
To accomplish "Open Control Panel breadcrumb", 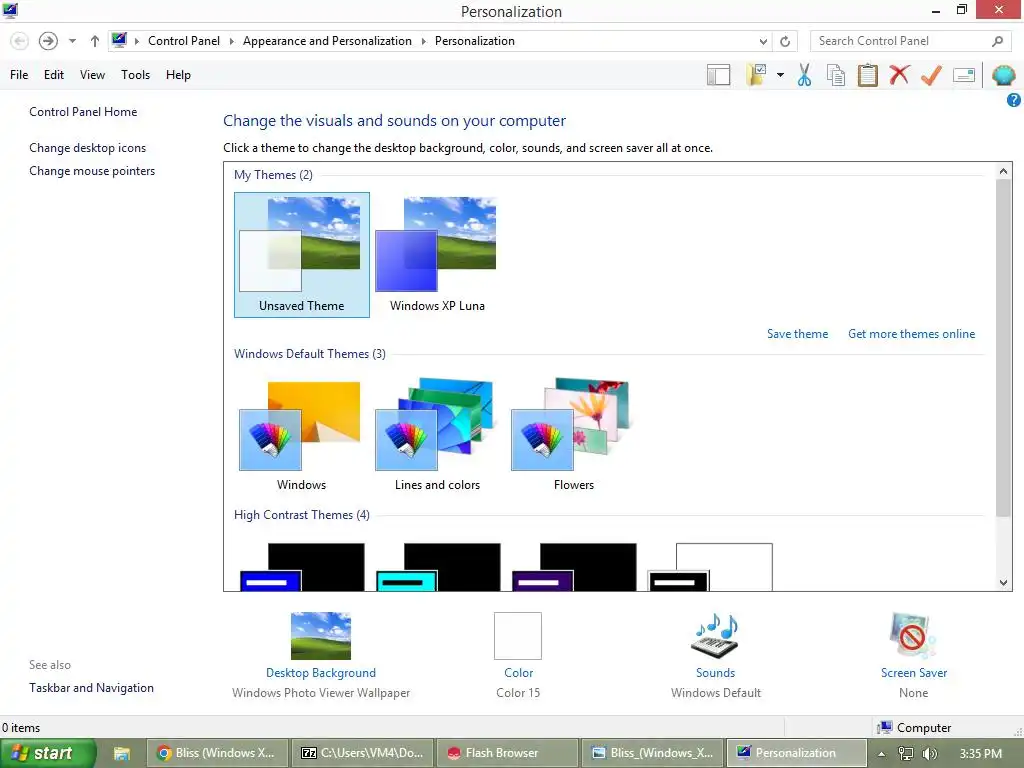I will [184, 40].
